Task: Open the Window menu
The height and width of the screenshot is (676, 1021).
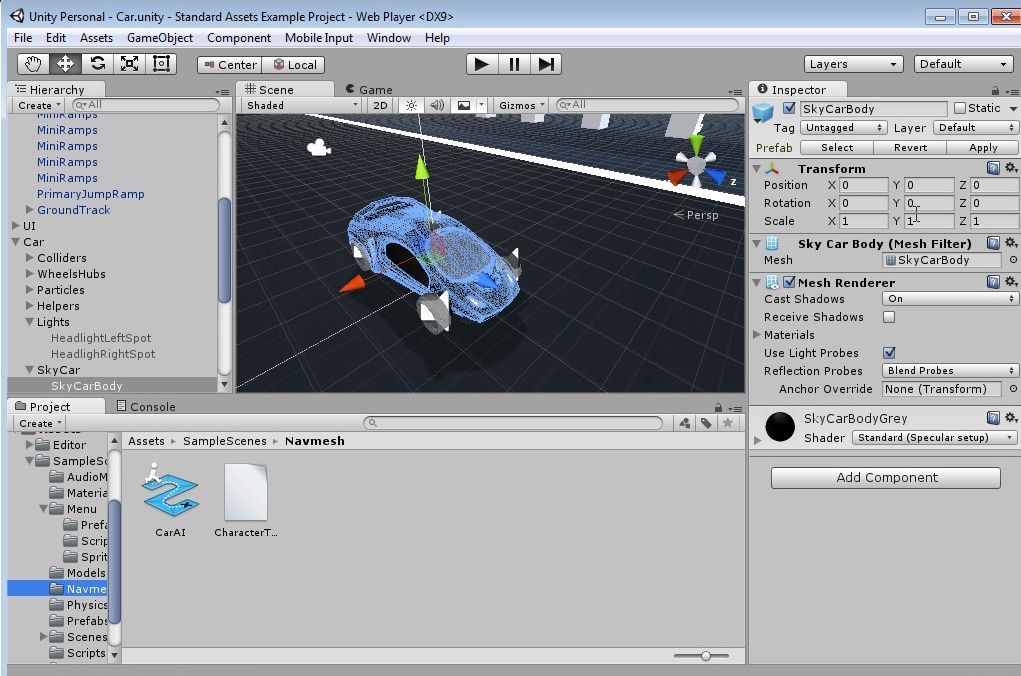Action: coord(389,38)
